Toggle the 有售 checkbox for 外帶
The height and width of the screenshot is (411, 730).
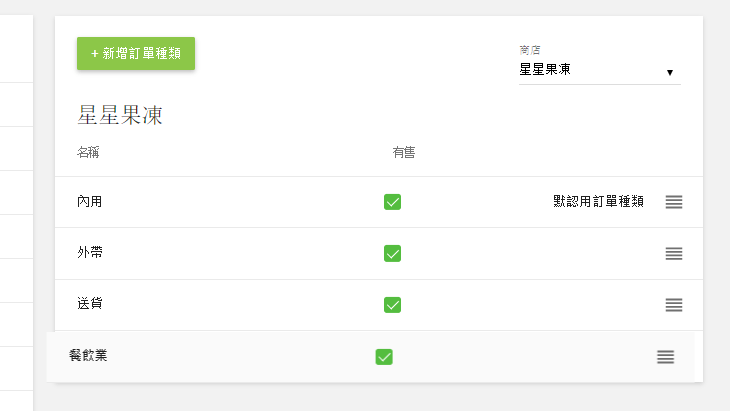tap(393, 253)
